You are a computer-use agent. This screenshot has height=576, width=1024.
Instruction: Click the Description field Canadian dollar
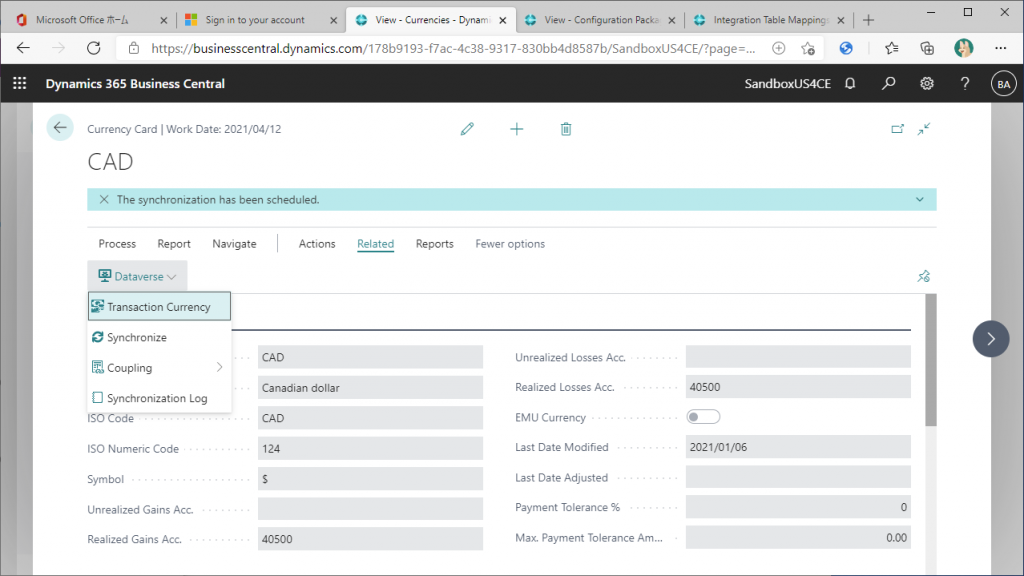[370, 387]
